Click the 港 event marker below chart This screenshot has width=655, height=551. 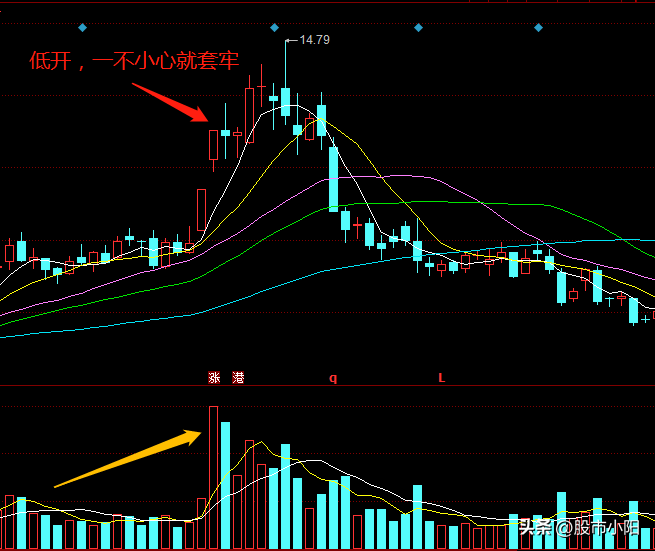tap(238, 378)
